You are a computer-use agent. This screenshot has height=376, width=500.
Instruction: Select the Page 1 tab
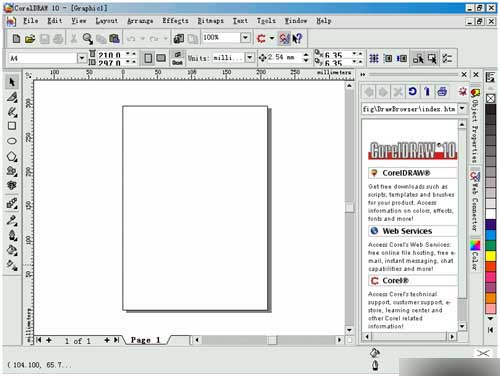146,340
